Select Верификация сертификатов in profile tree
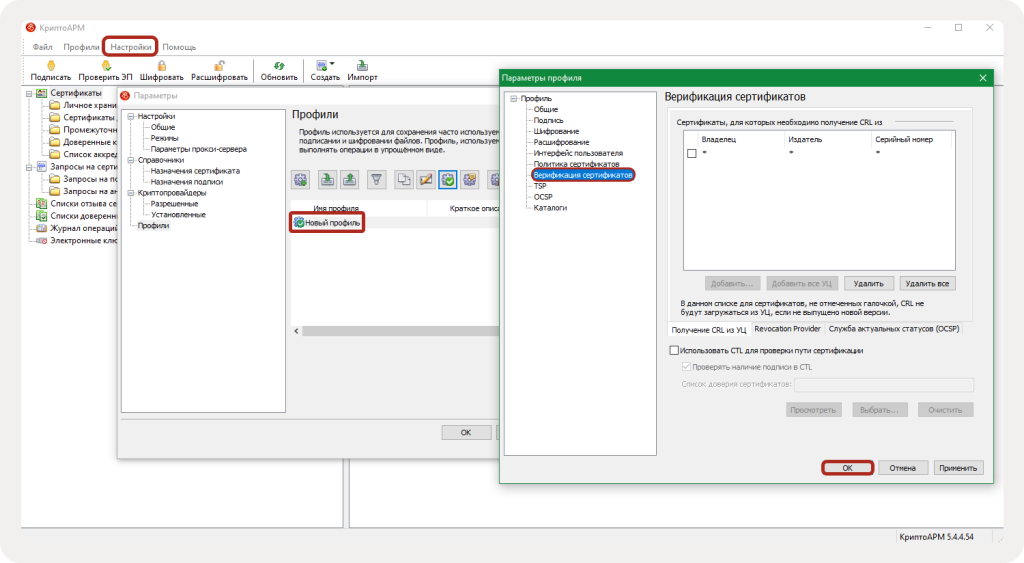Screen dimensions: 1024x563 coord(583,175)
